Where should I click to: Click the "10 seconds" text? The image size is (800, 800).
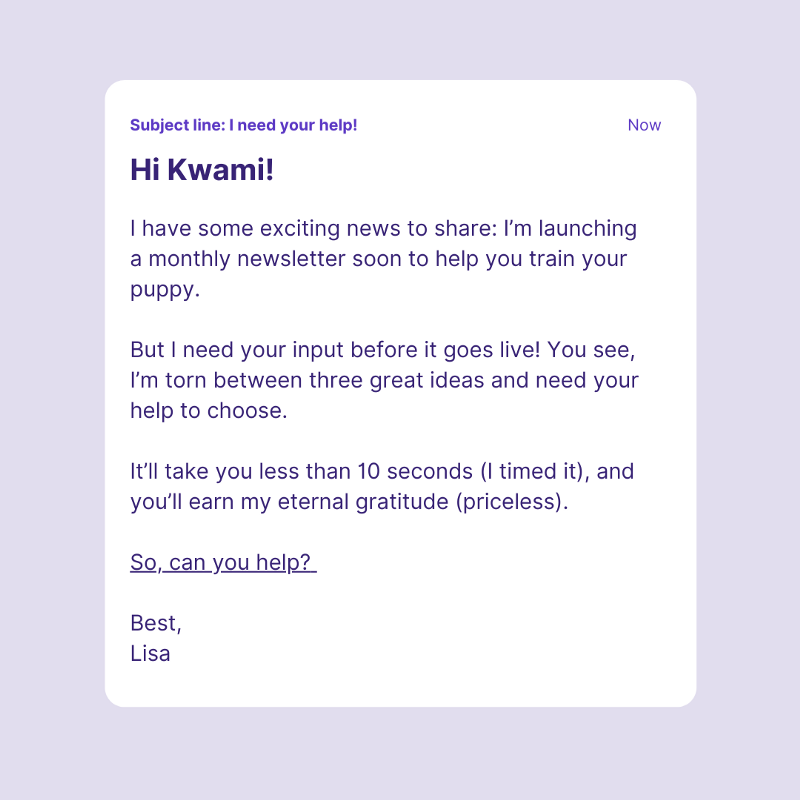[415, 471]
